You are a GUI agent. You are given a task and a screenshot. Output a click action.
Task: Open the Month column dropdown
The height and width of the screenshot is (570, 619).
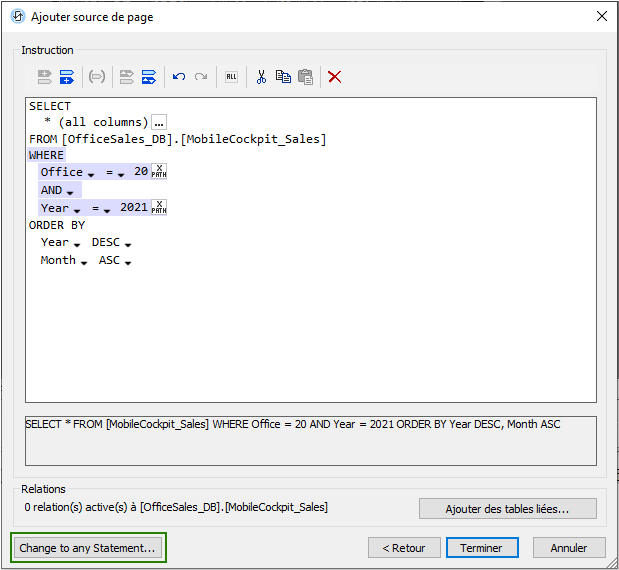pos(84,262)
